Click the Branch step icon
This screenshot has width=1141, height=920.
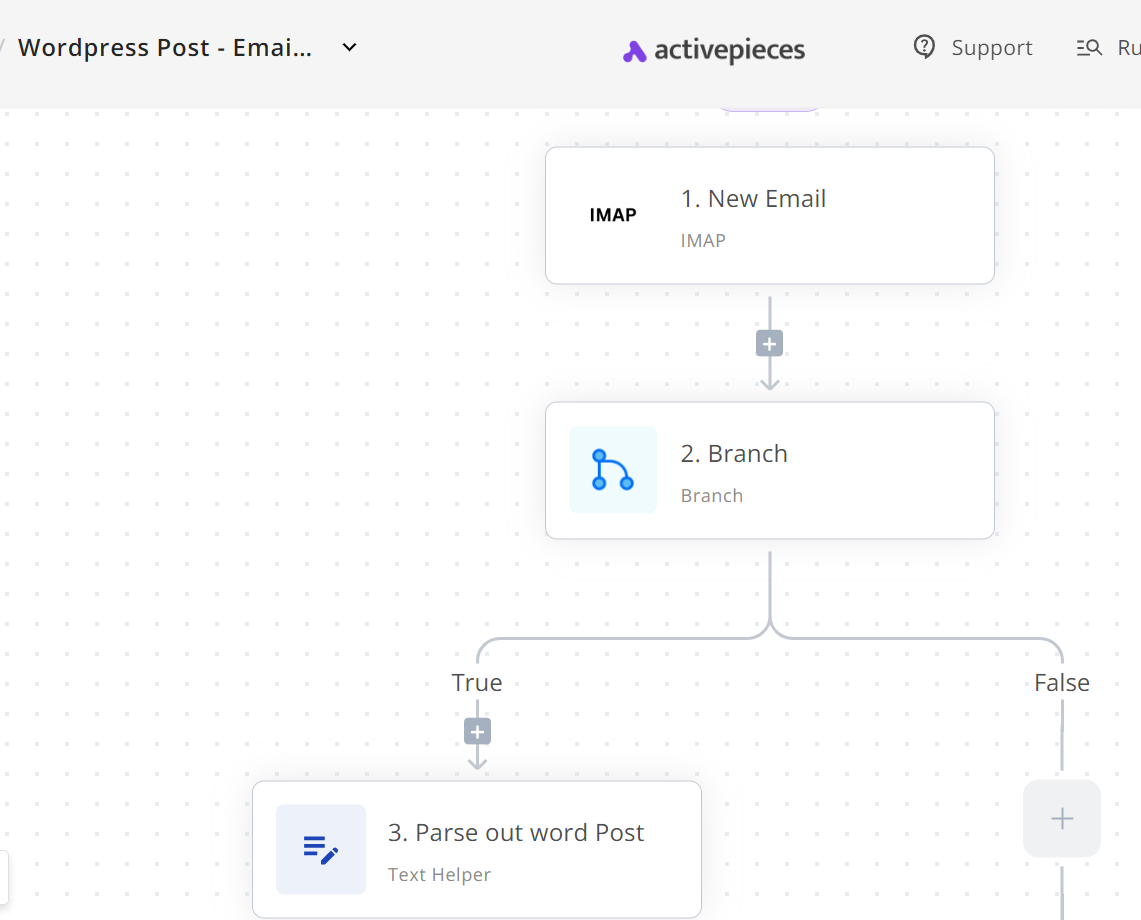pos(613,469)
